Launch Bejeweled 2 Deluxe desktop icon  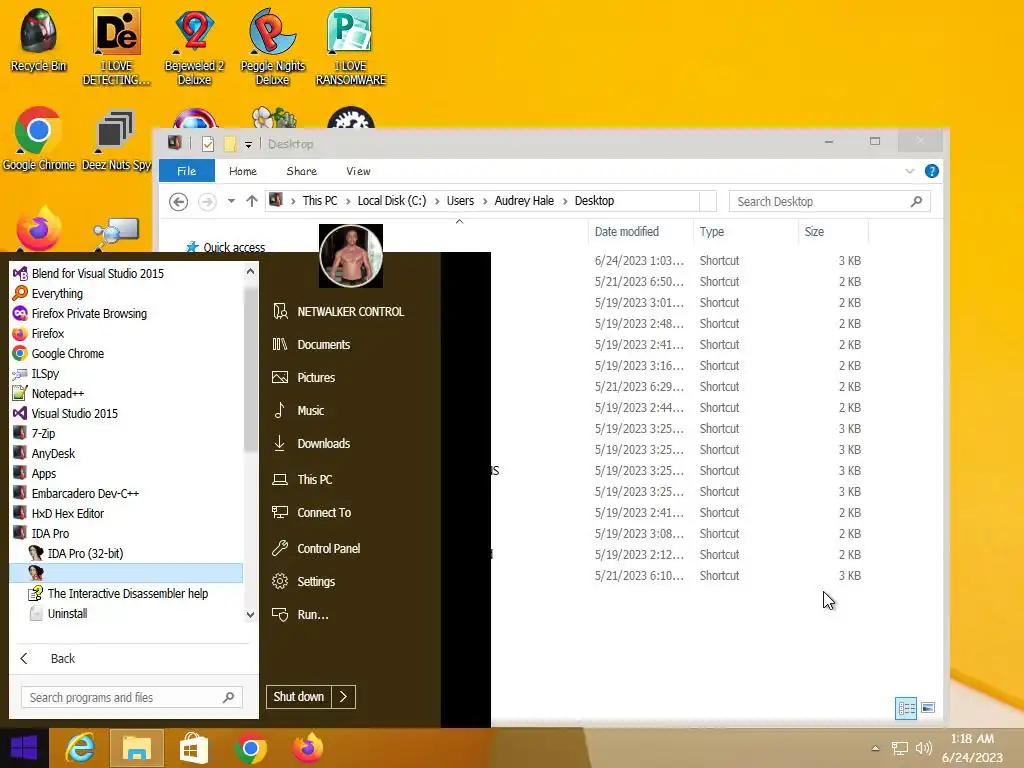click(194, 47)
